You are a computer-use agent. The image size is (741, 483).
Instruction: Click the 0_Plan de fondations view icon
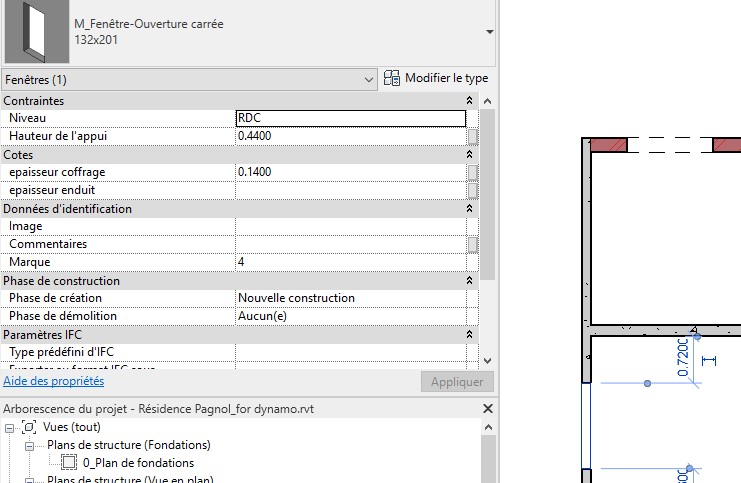[69, 463]
